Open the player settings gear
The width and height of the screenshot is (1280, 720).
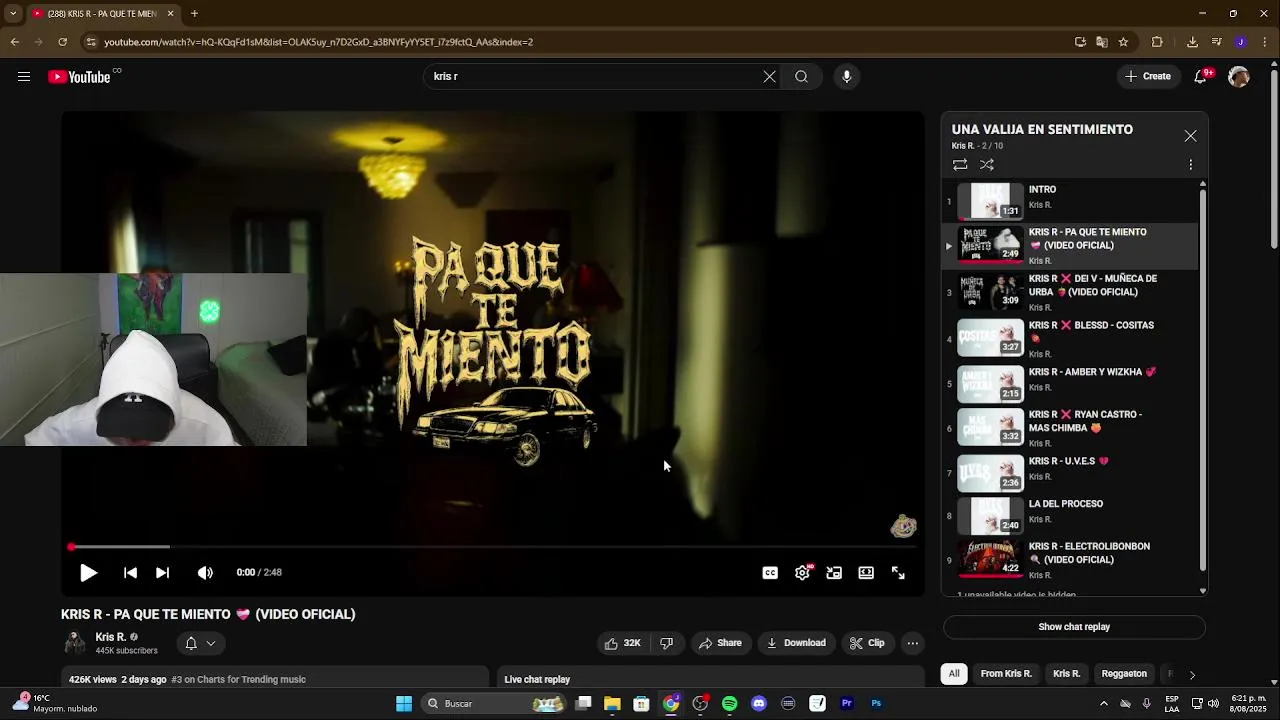tap(802, 573)
